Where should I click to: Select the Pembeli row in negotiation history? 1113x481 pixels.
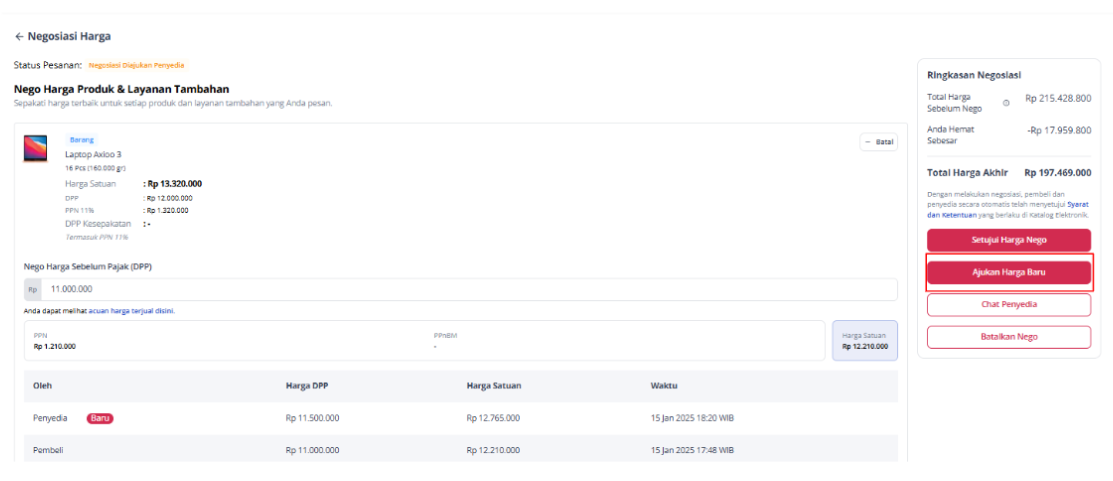click(460, 451)
